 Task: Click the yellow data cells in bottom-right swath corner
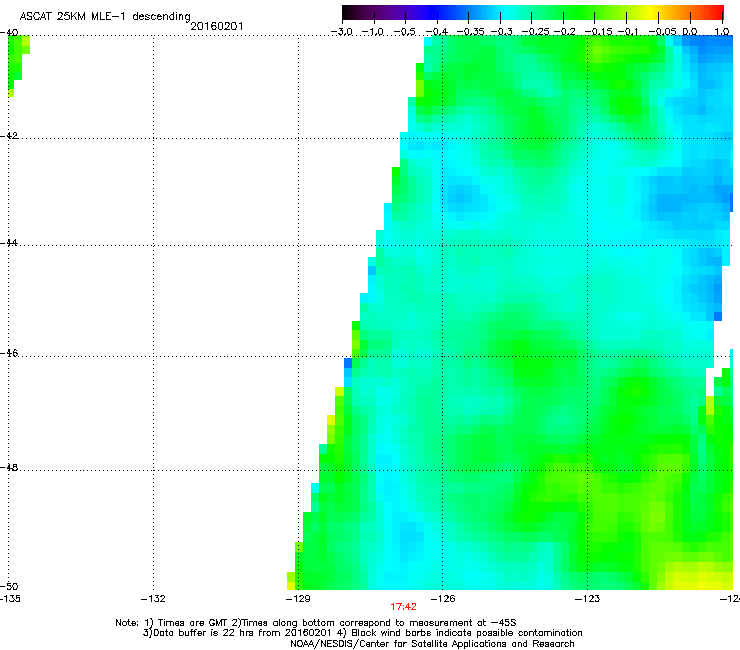coord(701,576)
